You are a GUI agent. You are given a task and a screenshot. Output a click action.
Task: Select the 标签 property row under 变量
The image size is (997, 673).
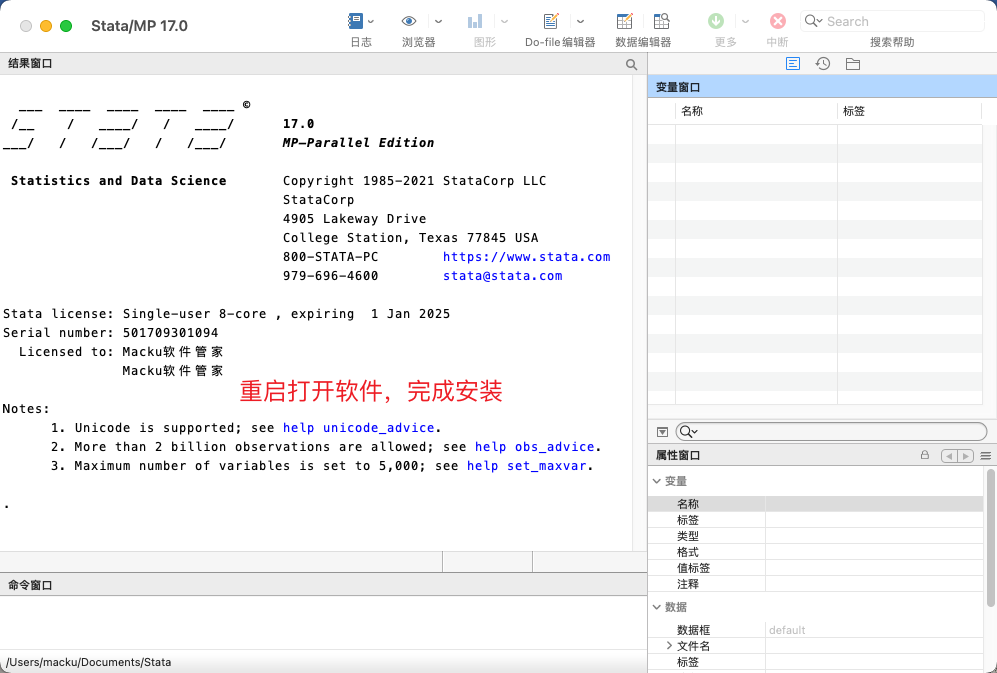coord(816,520)
